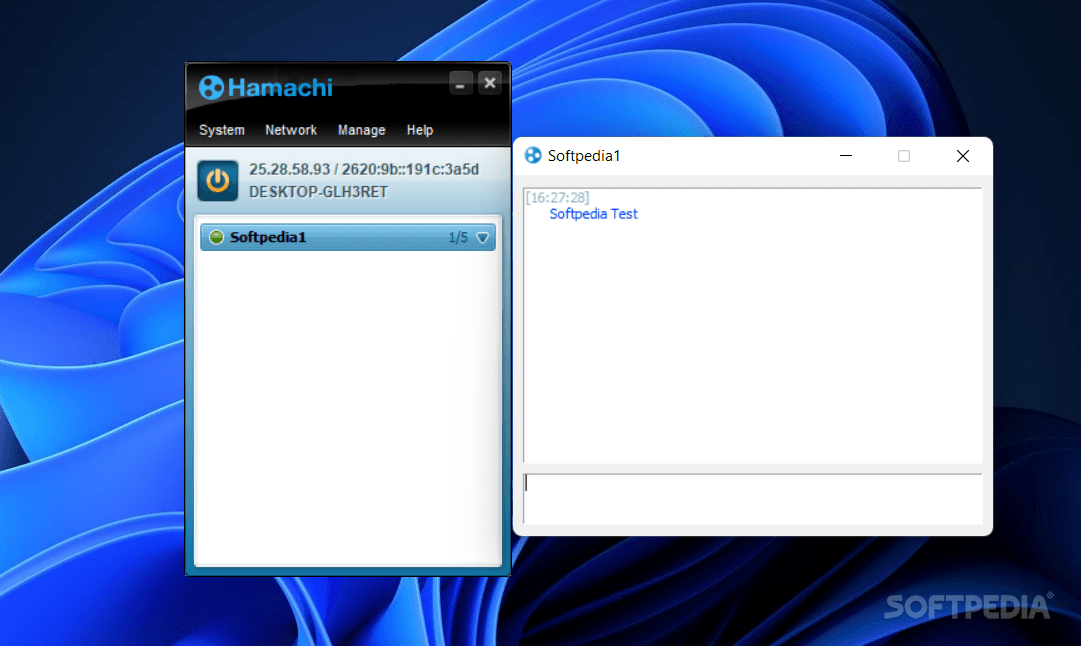Open the System menu
Image resolution: width=1081 pixels, height=646 pixels.
tap(221, 130)
